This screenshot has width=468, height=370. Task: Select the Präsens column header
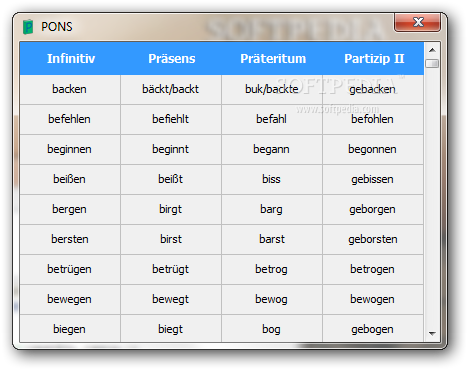point(171,59)
